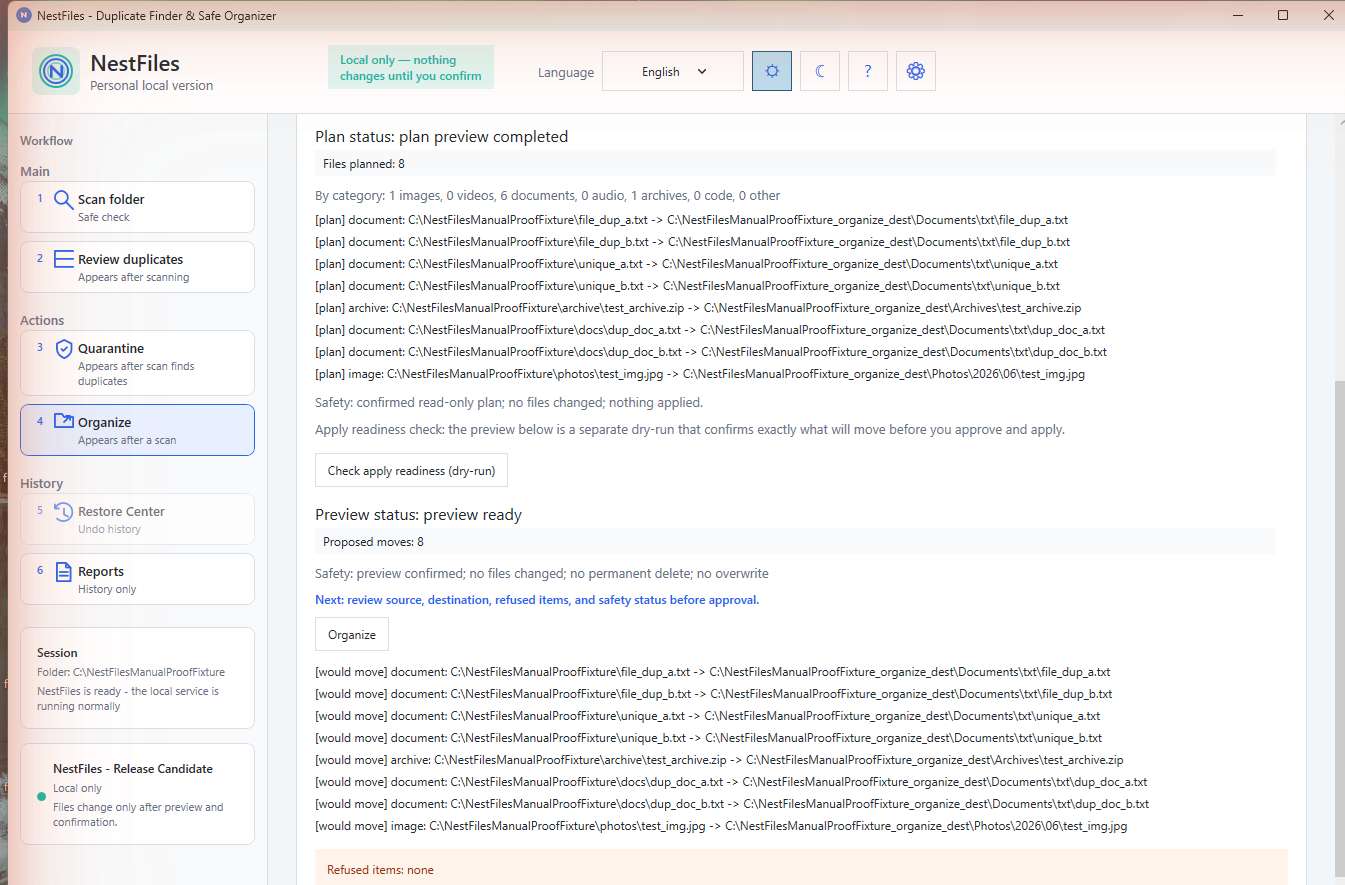Click the NestFiles logo in the header

[x=56, y=71]
